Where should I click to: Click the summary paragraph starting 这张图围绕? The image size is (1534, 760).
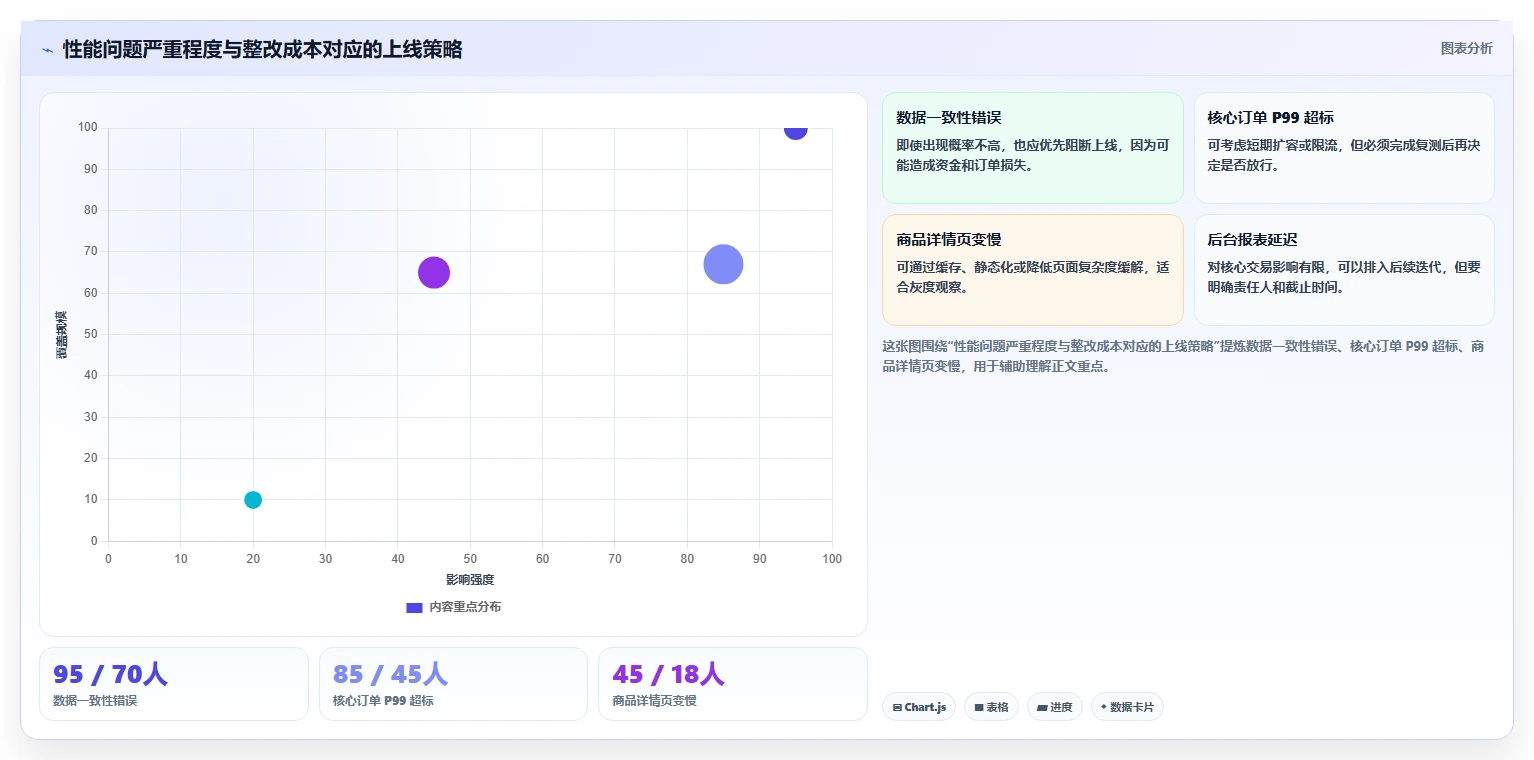click(x=1183, y=356)
